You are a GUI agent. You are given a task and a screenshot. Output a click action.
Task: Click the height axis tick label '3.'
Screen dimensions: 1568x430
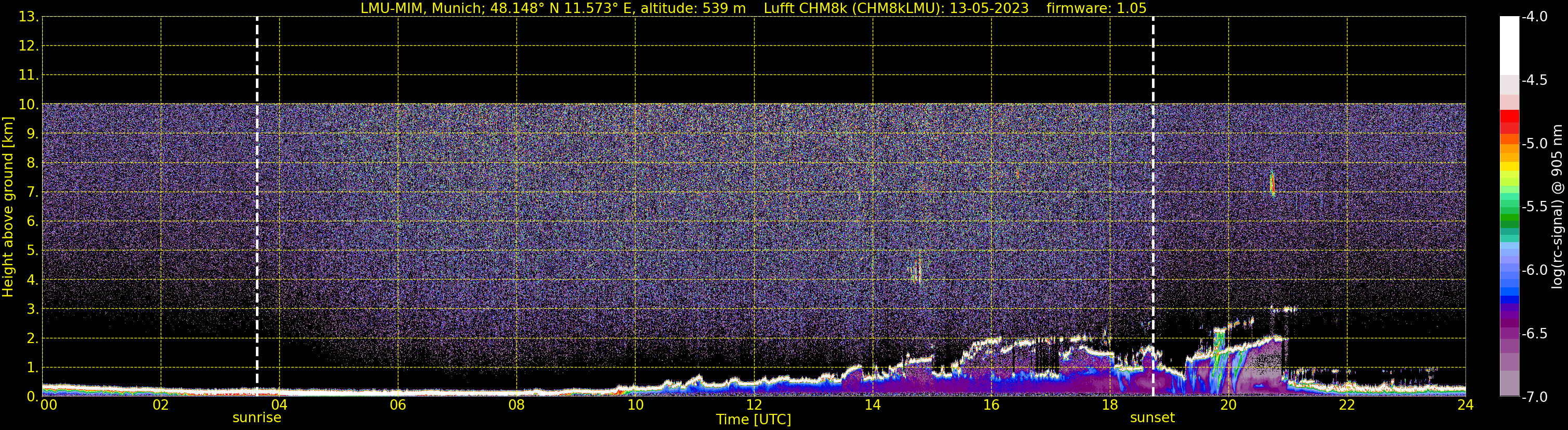pyautogui.click(x=32, y=309)
